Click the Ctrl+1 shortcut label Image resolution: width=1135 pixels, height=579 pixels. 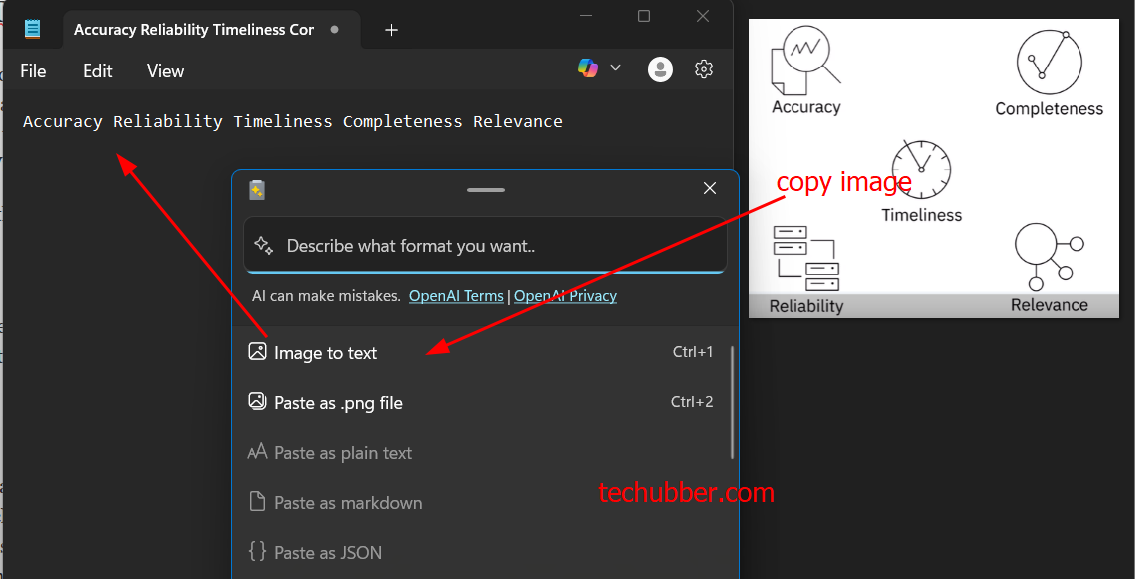click(693, 352)
